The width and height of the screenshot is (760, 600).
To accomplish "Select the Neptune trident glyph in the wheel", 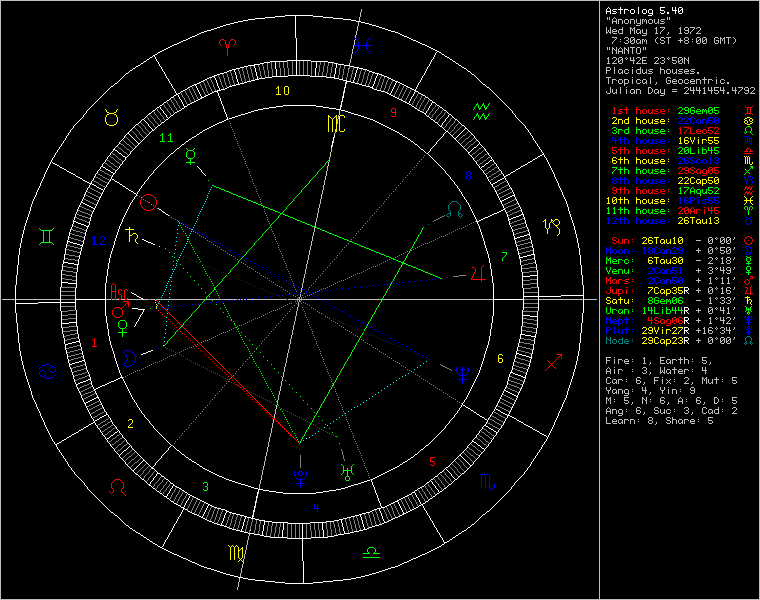I will pos(463,375).
